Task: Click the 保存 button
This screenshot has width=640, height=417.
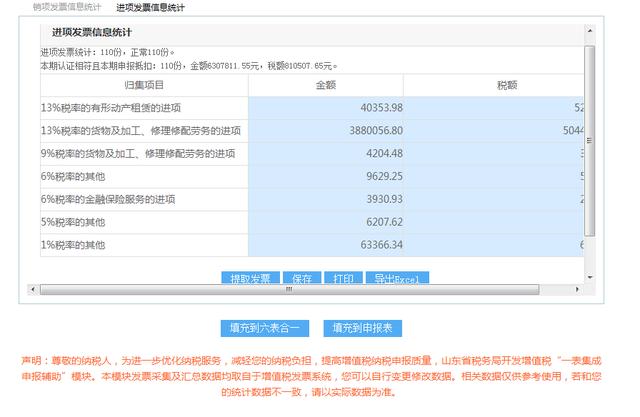Action: [x=302, y=278]
